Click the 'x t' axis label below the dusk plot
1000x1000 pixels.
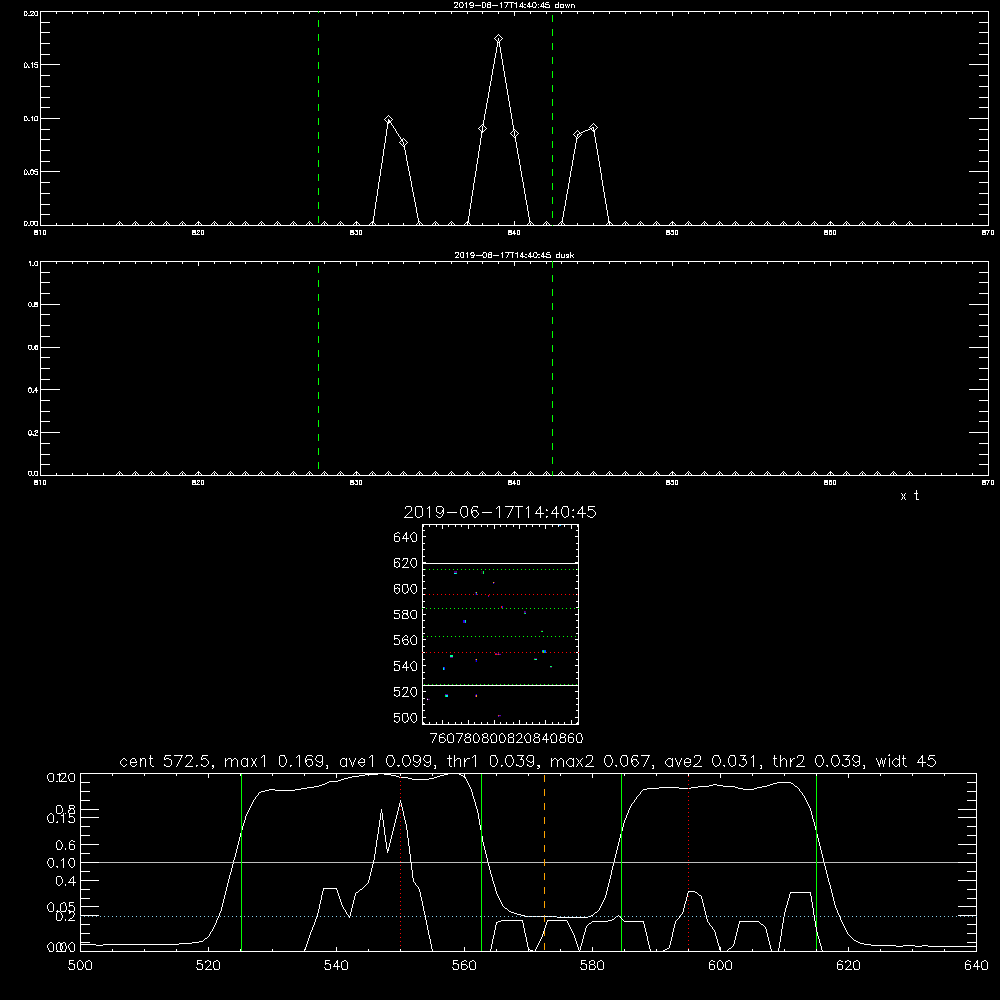coord(909,496)
